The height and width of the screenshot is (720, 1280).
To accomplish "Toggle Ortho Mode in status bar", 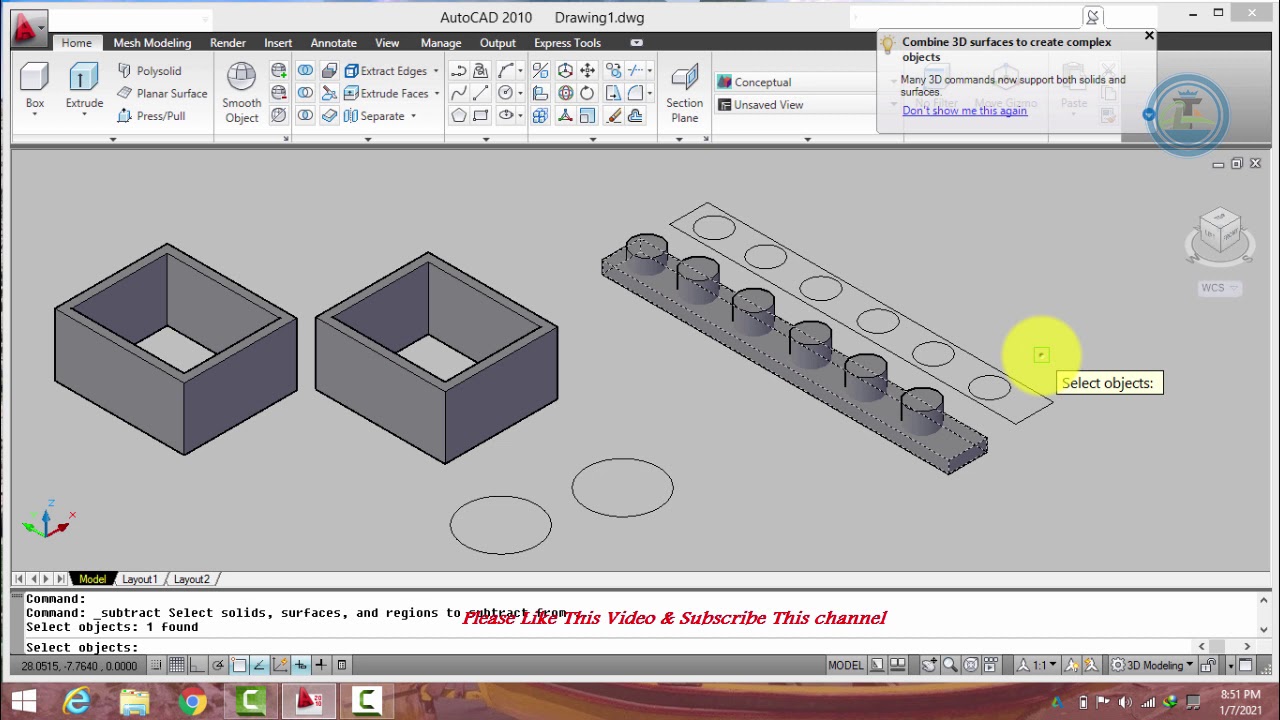I will (x=197, y=665).
